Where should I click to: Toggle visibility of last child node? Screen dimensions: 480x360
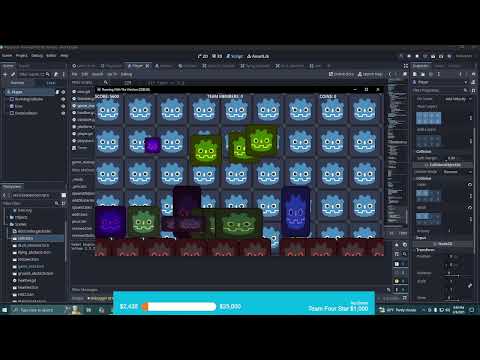(x=63, y=113)
